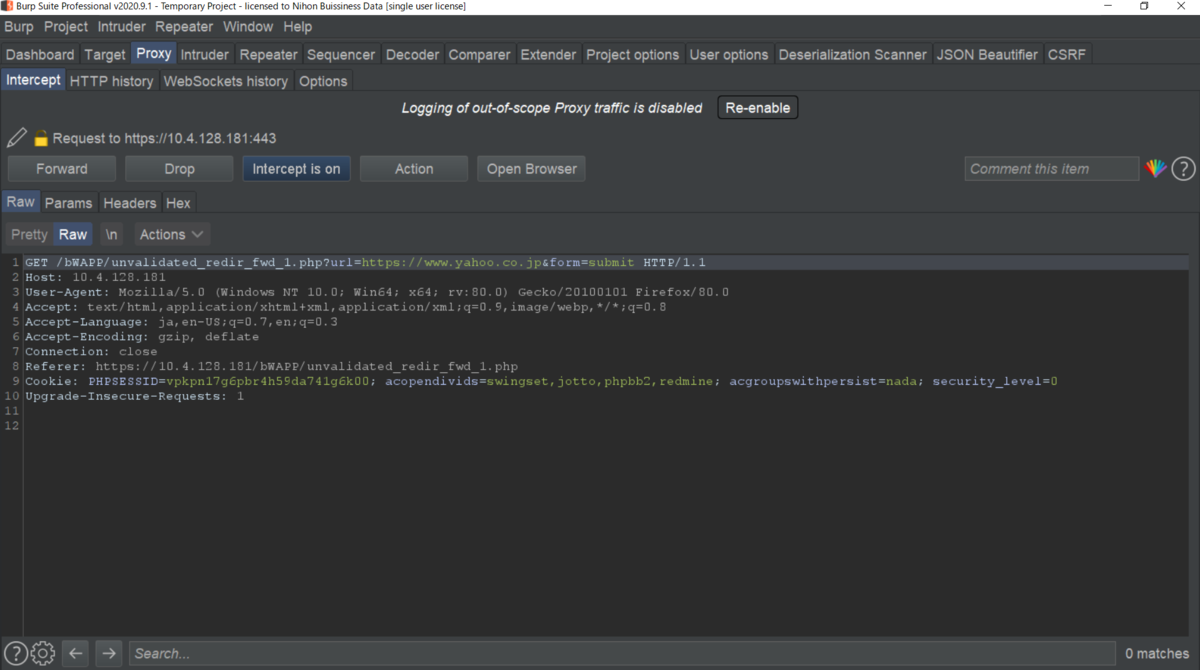Focus the Search input box
This screenshot has height=670, width=1200.
[622, 654]
